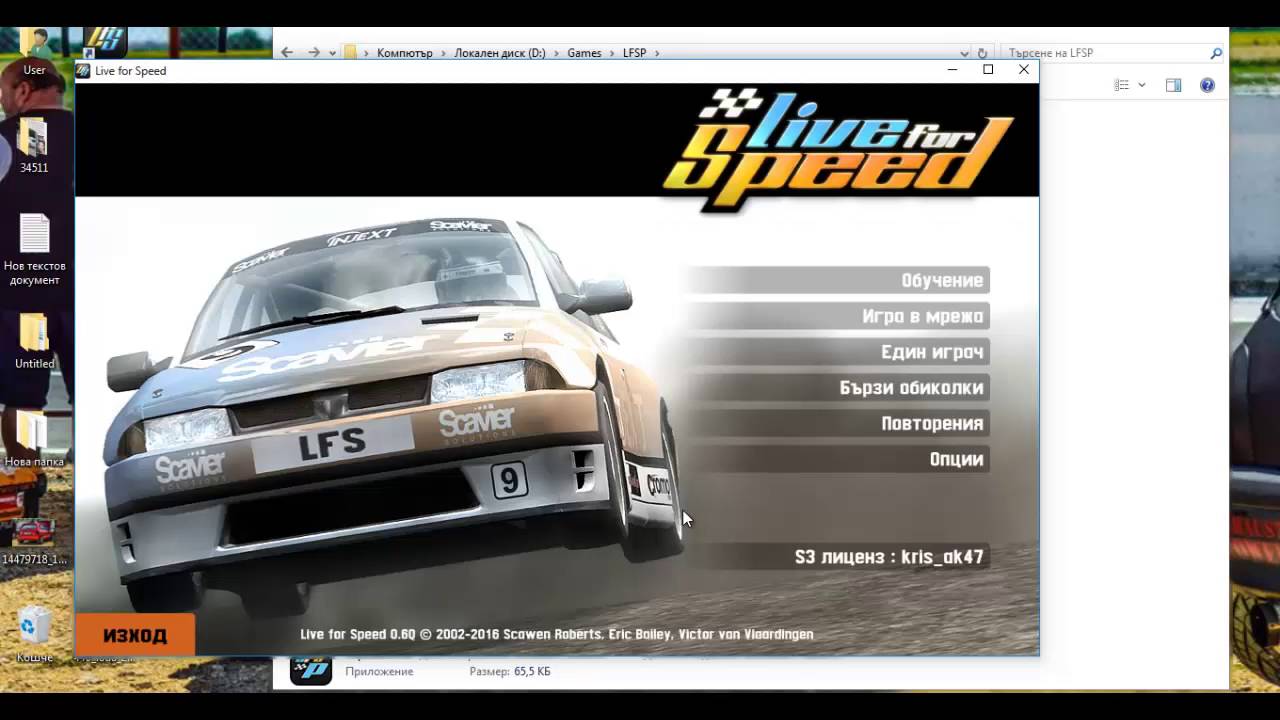Select Нов текстов документ desktop file
Screen dimensions: 1280x720
click(x=34, y=250)
